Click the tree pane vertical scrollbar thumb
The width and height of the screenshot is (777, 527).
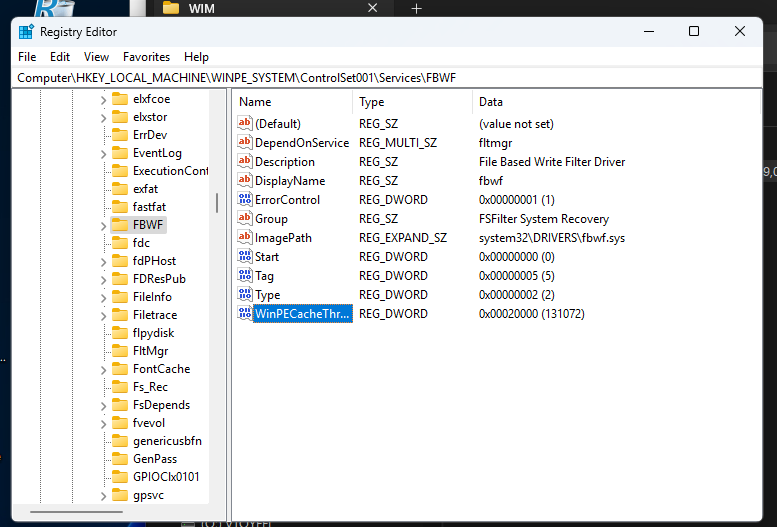tap(217, 203)
